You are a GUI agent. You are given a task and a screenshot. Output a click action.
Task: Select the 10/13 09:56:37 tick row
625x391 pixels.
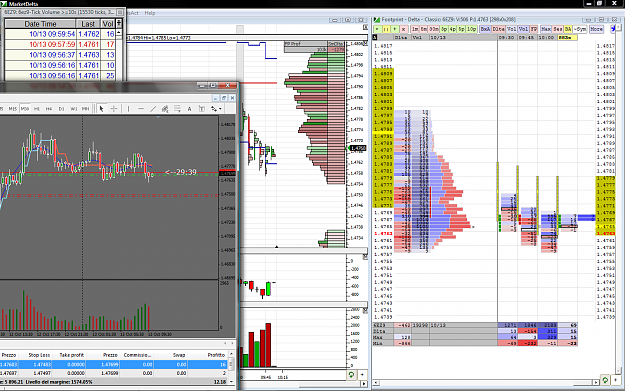[60, 55]
